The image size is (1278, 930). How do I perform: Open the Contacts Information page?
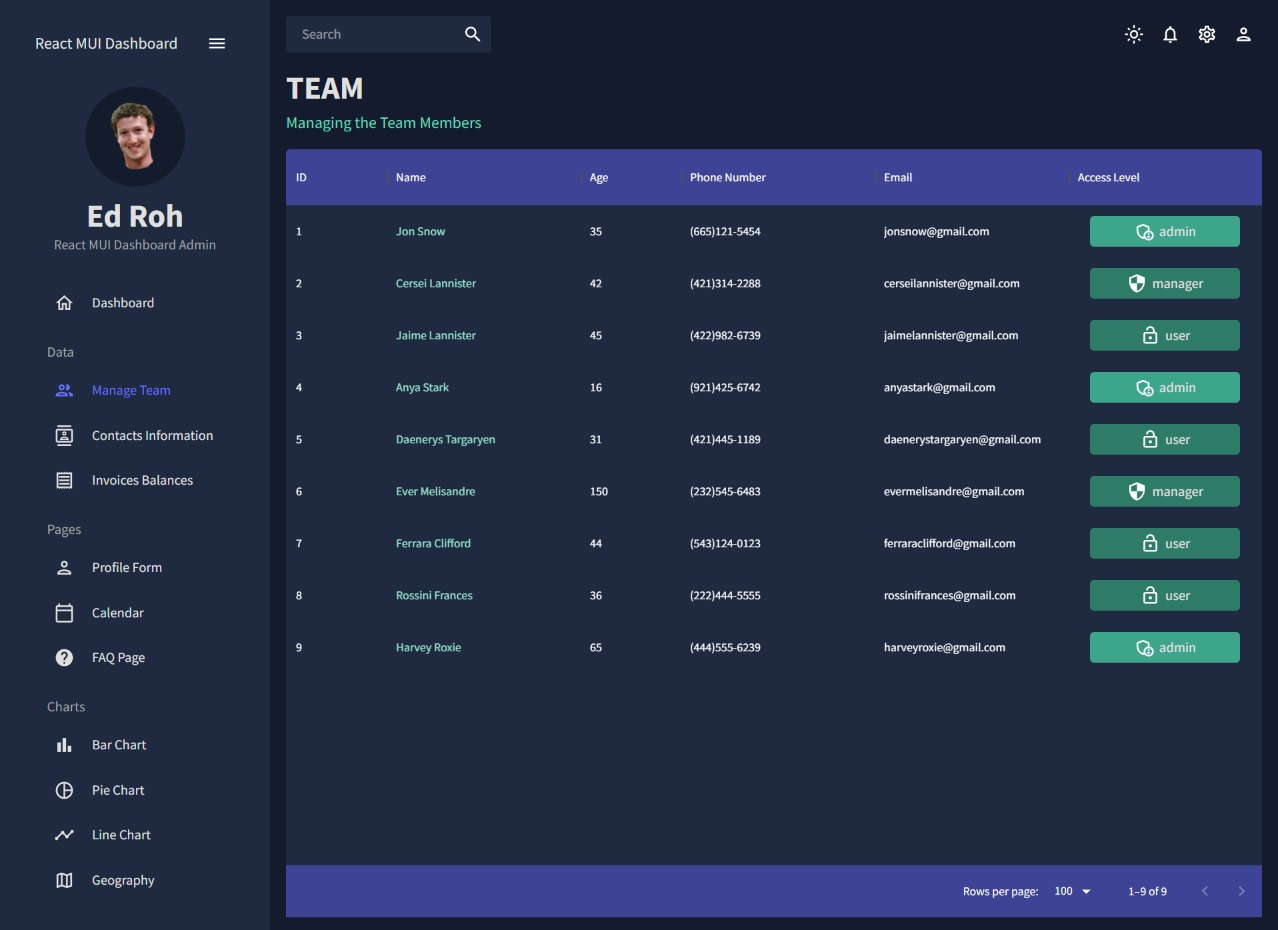[x=152, y=435]
